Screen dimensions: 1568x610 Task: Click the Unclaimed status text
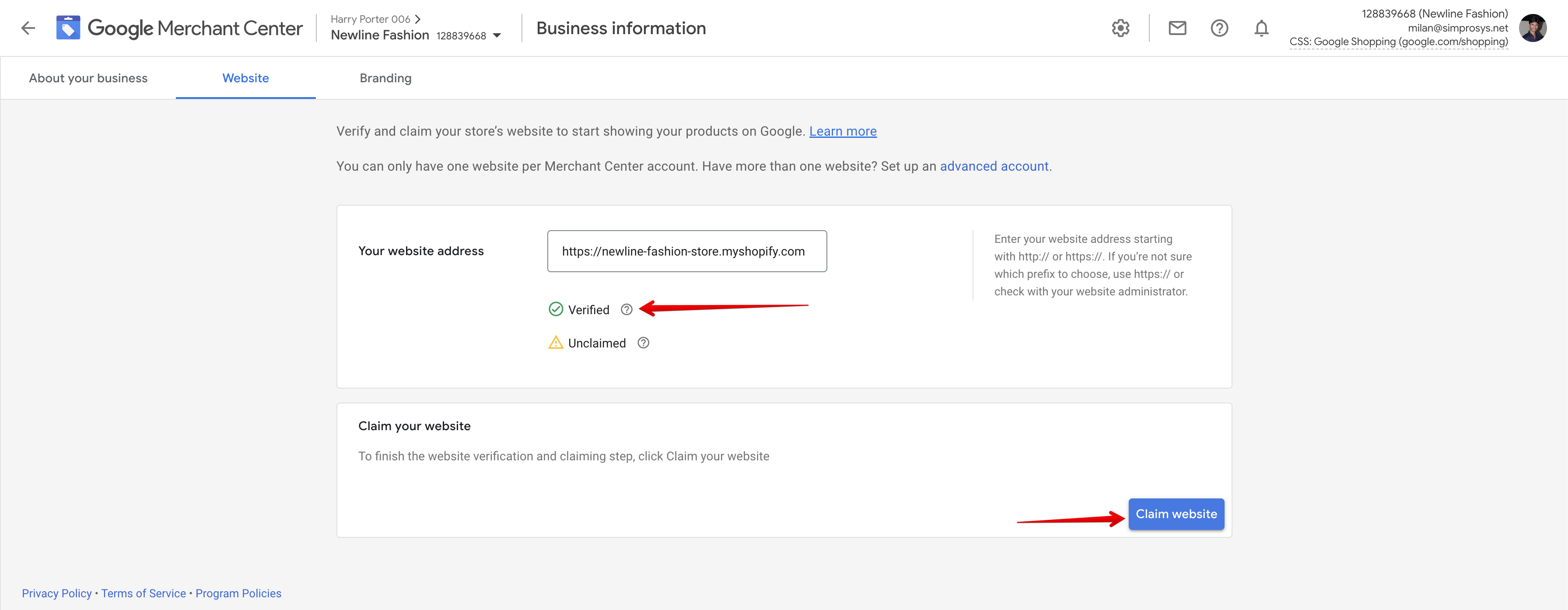pyautogui.click(x=596, y=343)
